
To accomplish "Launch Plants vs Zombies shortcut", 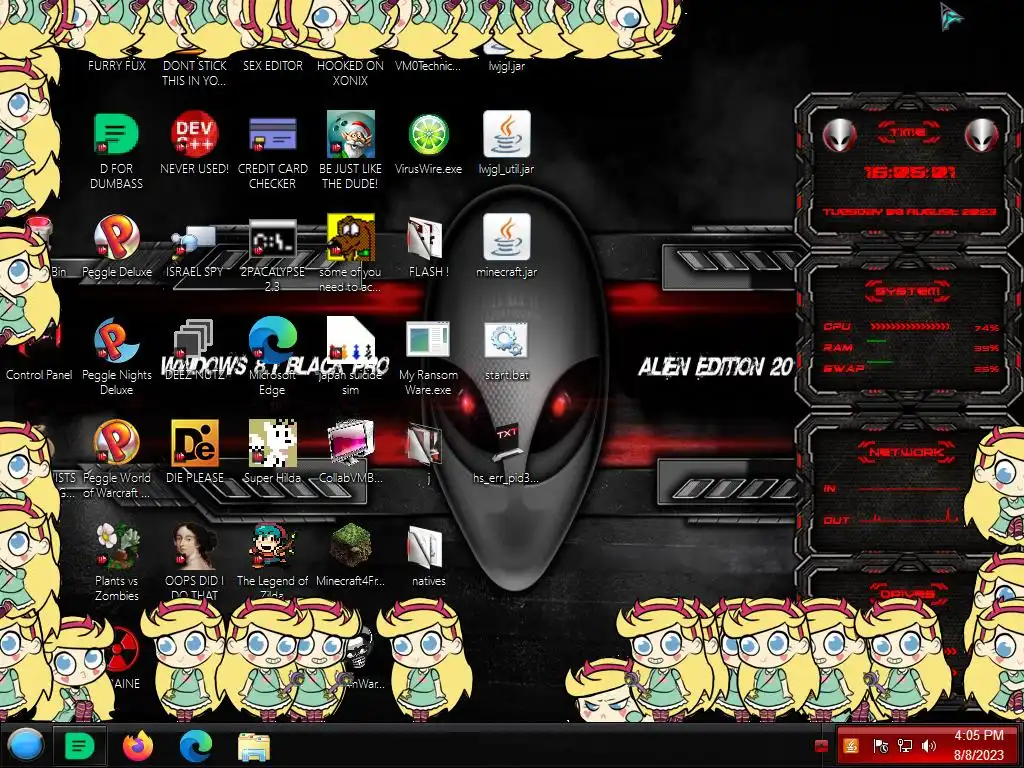I will pos(116,546).
